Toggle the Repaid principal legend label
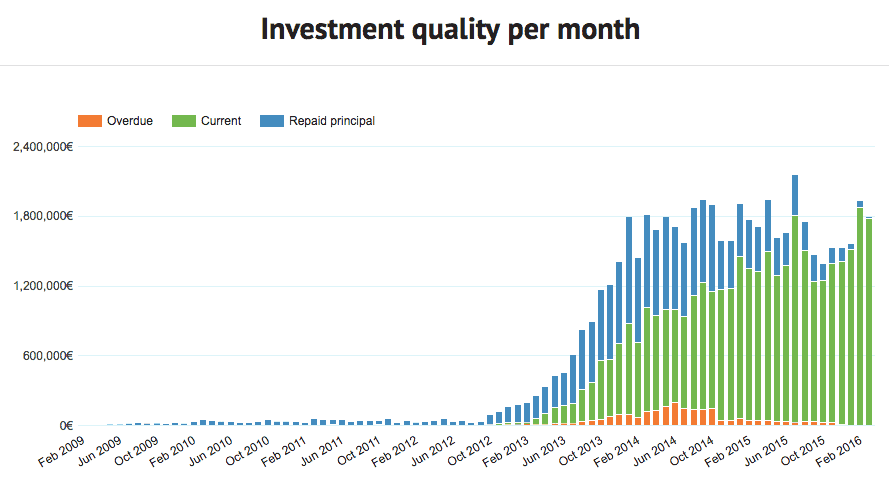Screen dimensions: 889x496 [332, 121]
